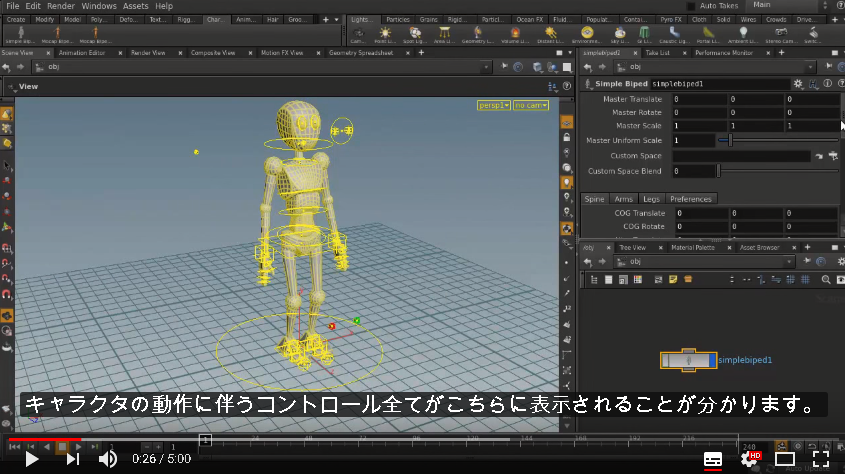Click the back arrow in the scene view path bar
Screen dimensions: 845x474
click(6, 67)
